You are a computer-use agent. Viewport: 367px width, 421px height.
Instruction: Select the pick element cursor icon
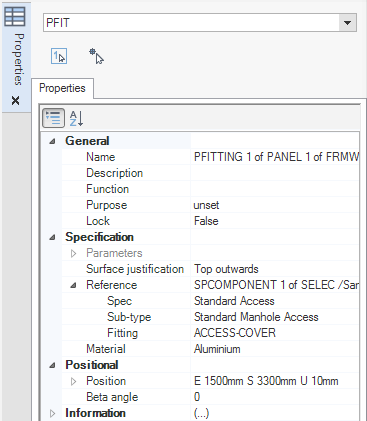click(96, 56)
